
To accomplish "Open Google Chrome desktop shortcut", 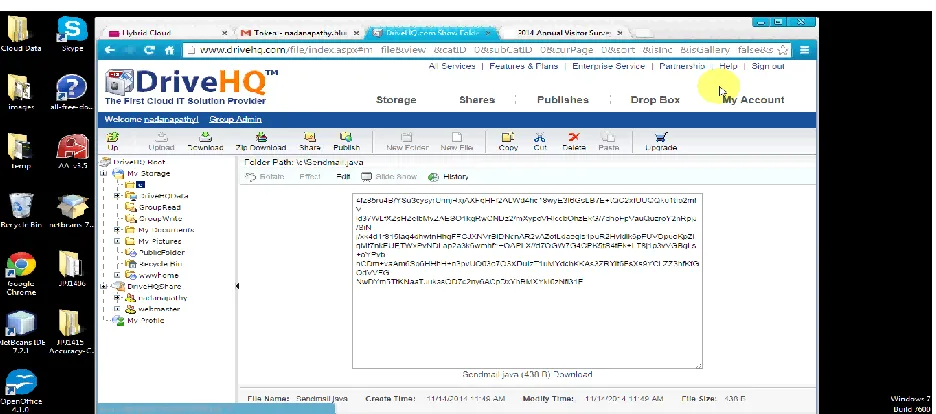I will (21, 274).
